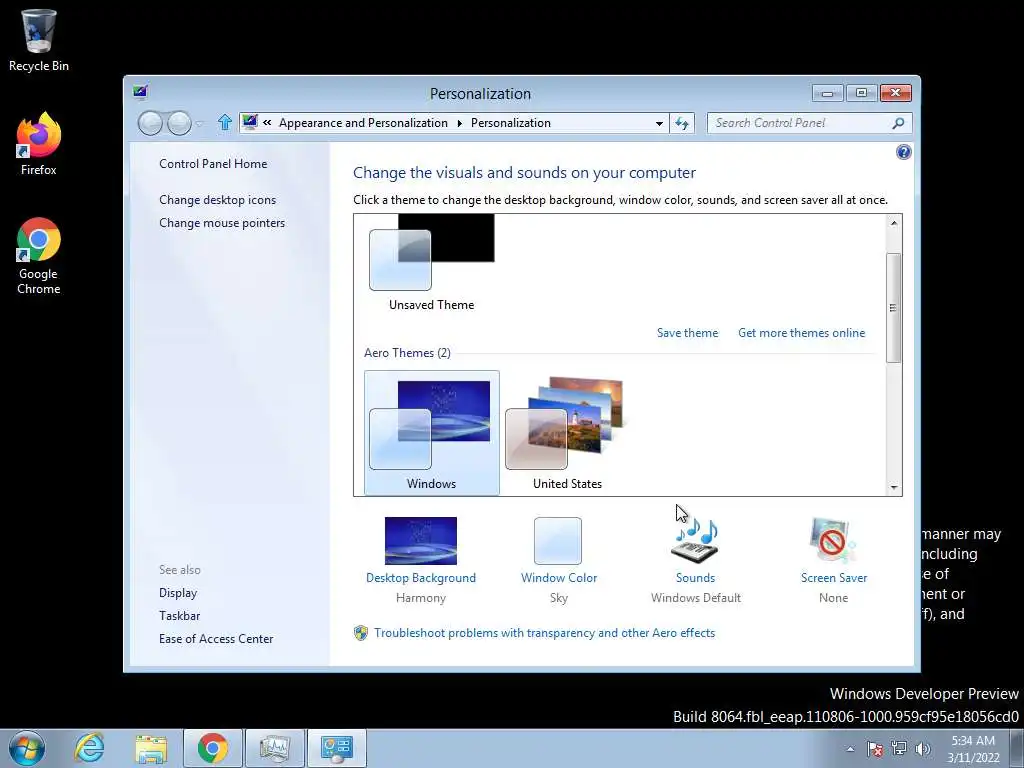The height and width of the screenshot is (768, 1024).
Task: Show hidden tray icons arrow
Action: click(850, 749)
